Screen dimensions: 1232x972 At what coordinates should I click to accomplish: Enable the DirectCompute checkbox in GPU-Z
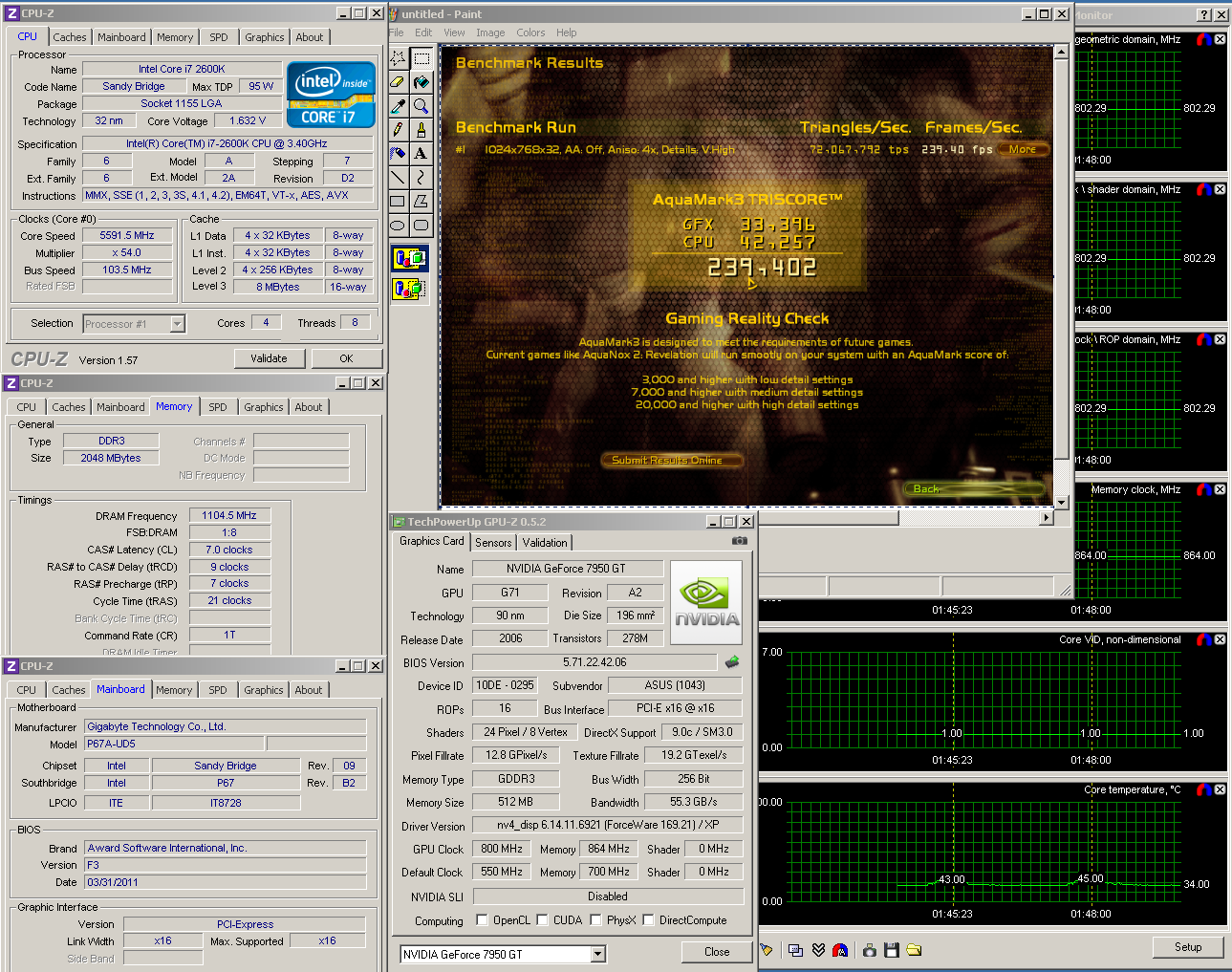click(648, 920)
